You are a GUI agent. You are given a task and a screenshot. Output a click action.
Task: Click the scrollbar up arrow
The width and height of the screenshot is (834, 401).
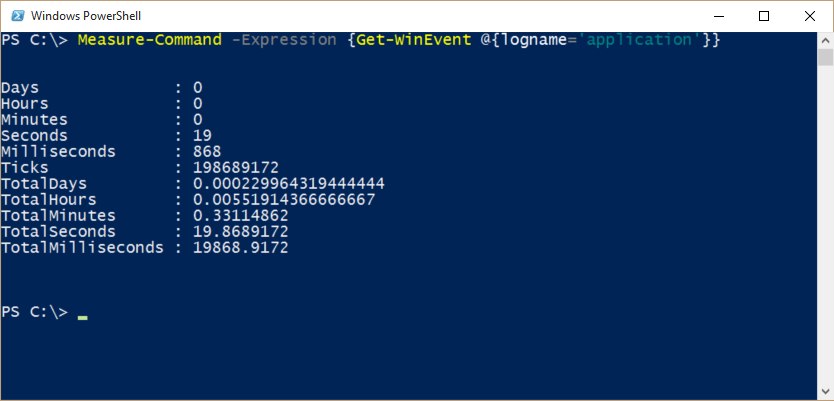(x=826, y=40)
